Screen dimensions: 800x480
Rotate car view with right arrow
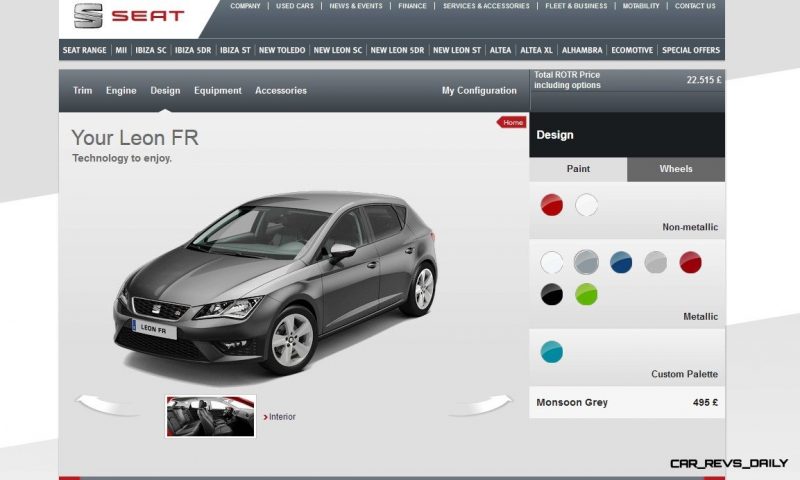click(x=481, y=406)
